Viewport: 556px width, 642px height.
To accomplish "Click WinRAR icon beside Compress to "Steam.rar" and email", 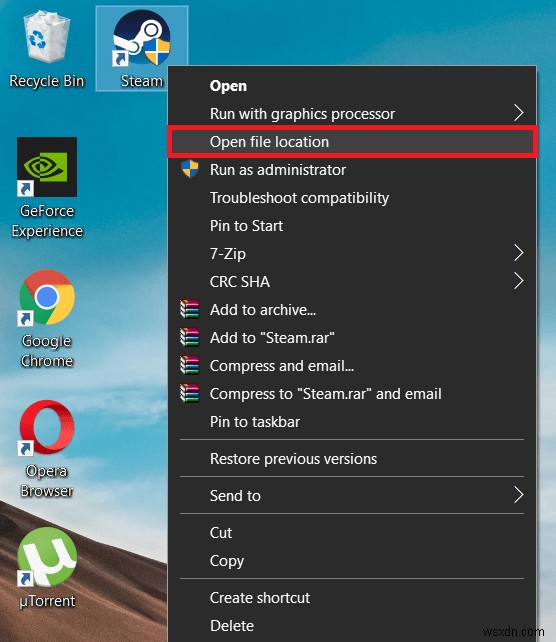I will (190, 393).
